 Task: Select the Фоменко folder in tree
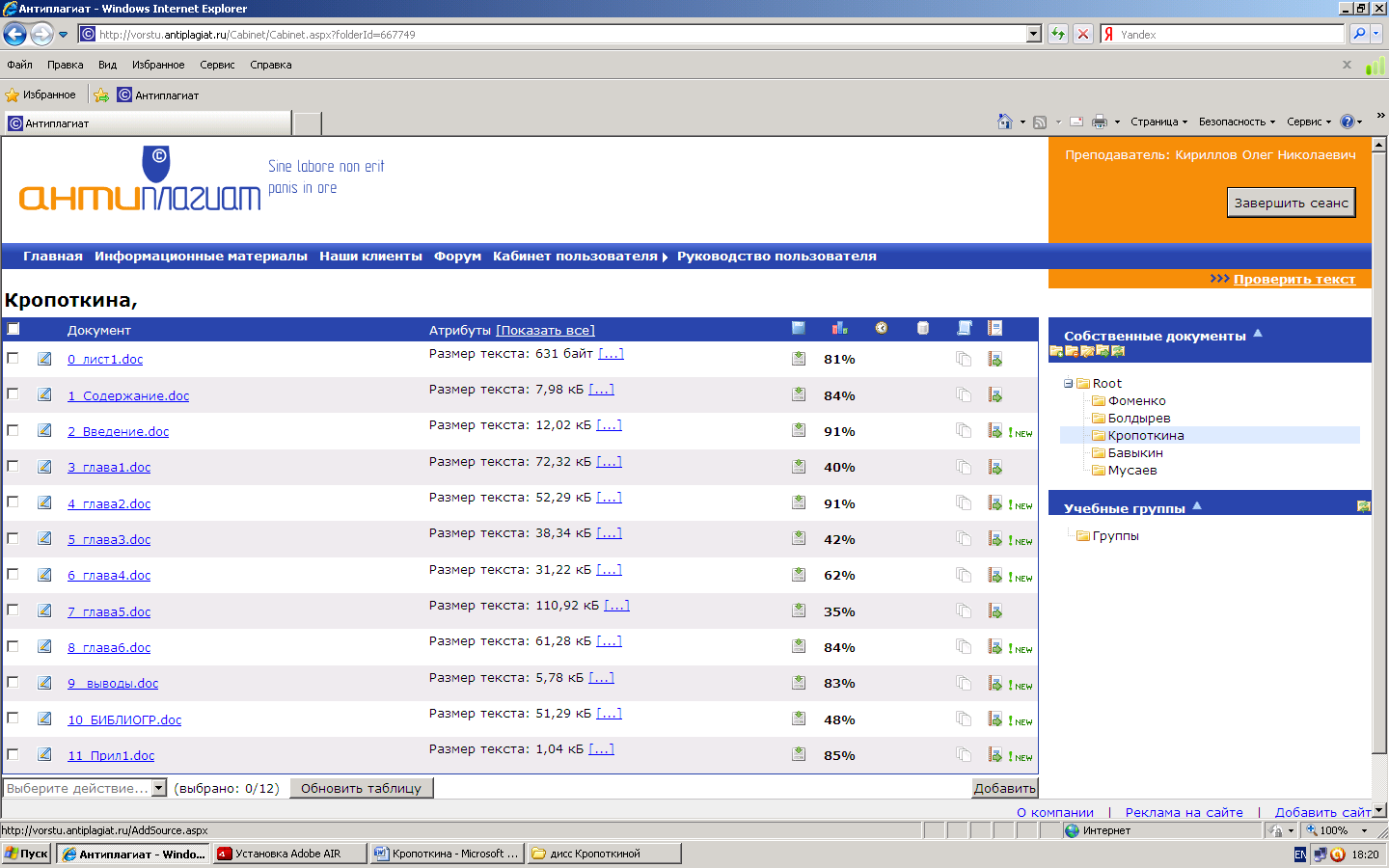pyautogui.click(x=1136, y=400)
